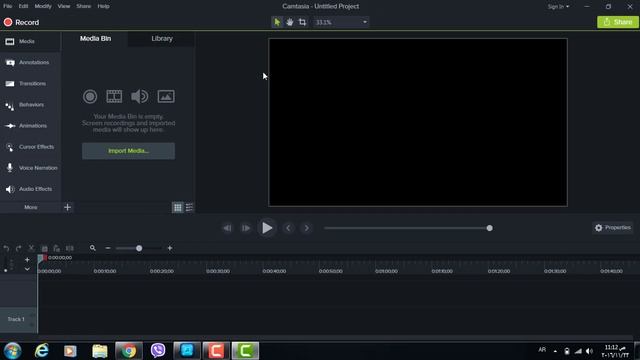Add a new track with plus button

(27, 260)
